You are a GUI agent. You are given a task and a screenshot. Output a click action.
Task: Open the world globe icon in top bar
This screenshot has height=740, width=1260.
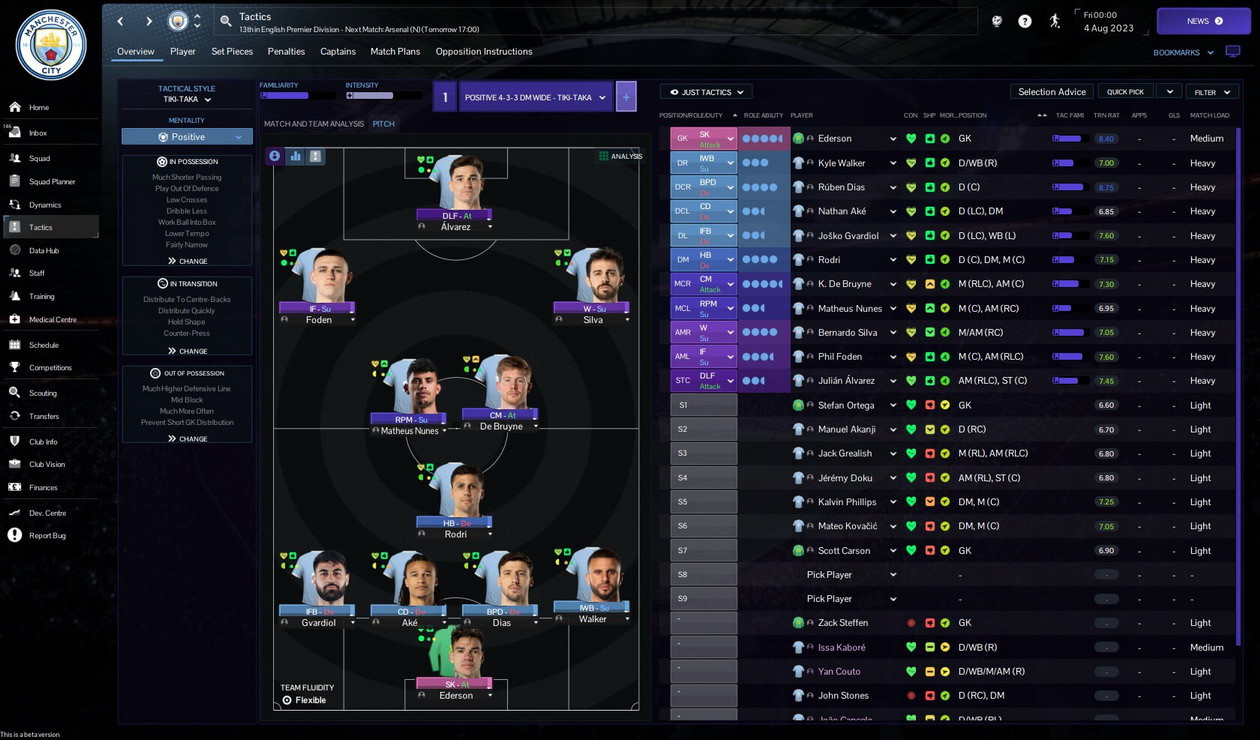[996, 21]
